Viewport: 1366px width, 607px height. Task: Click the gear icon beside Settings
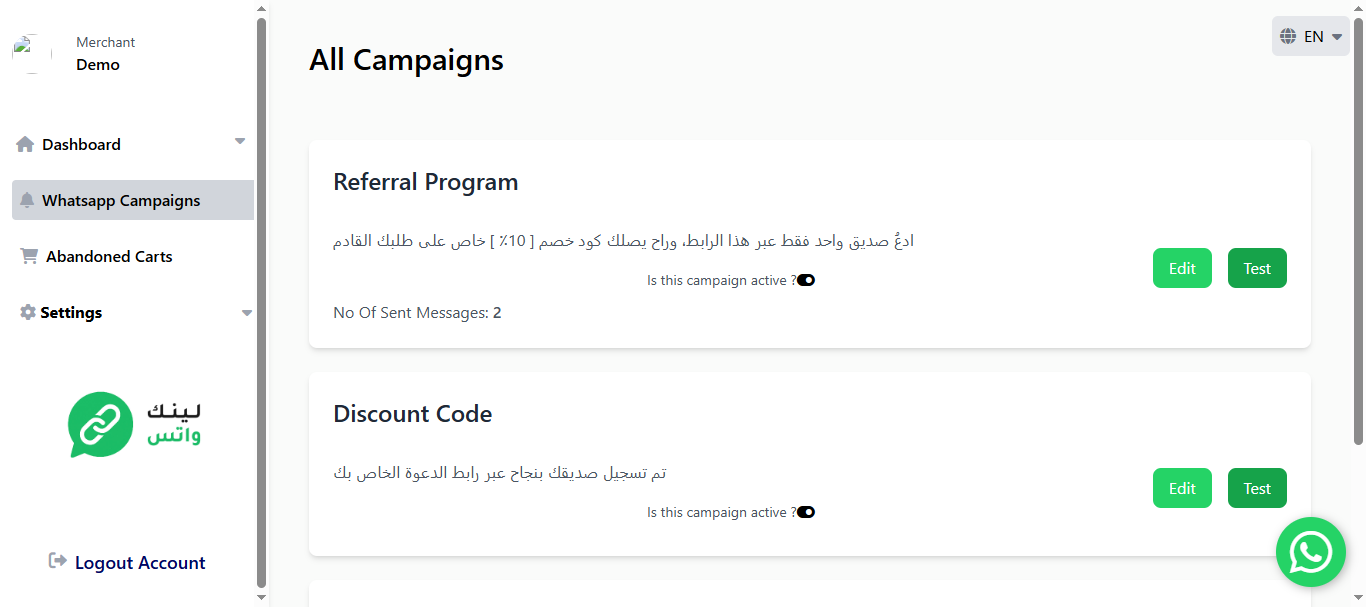point(27,312)
